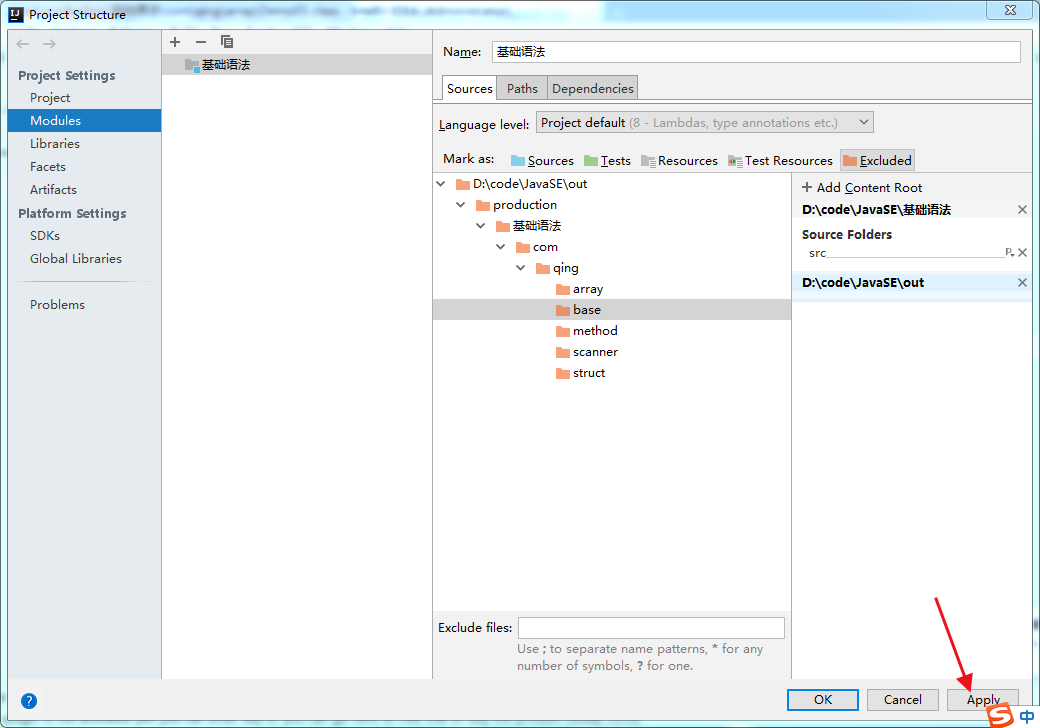Image resolution: width=1040 pixels, height=728 pixels.
Task: Mark folder as Resources
Action: pyautogui.click(x=679, y=160)
